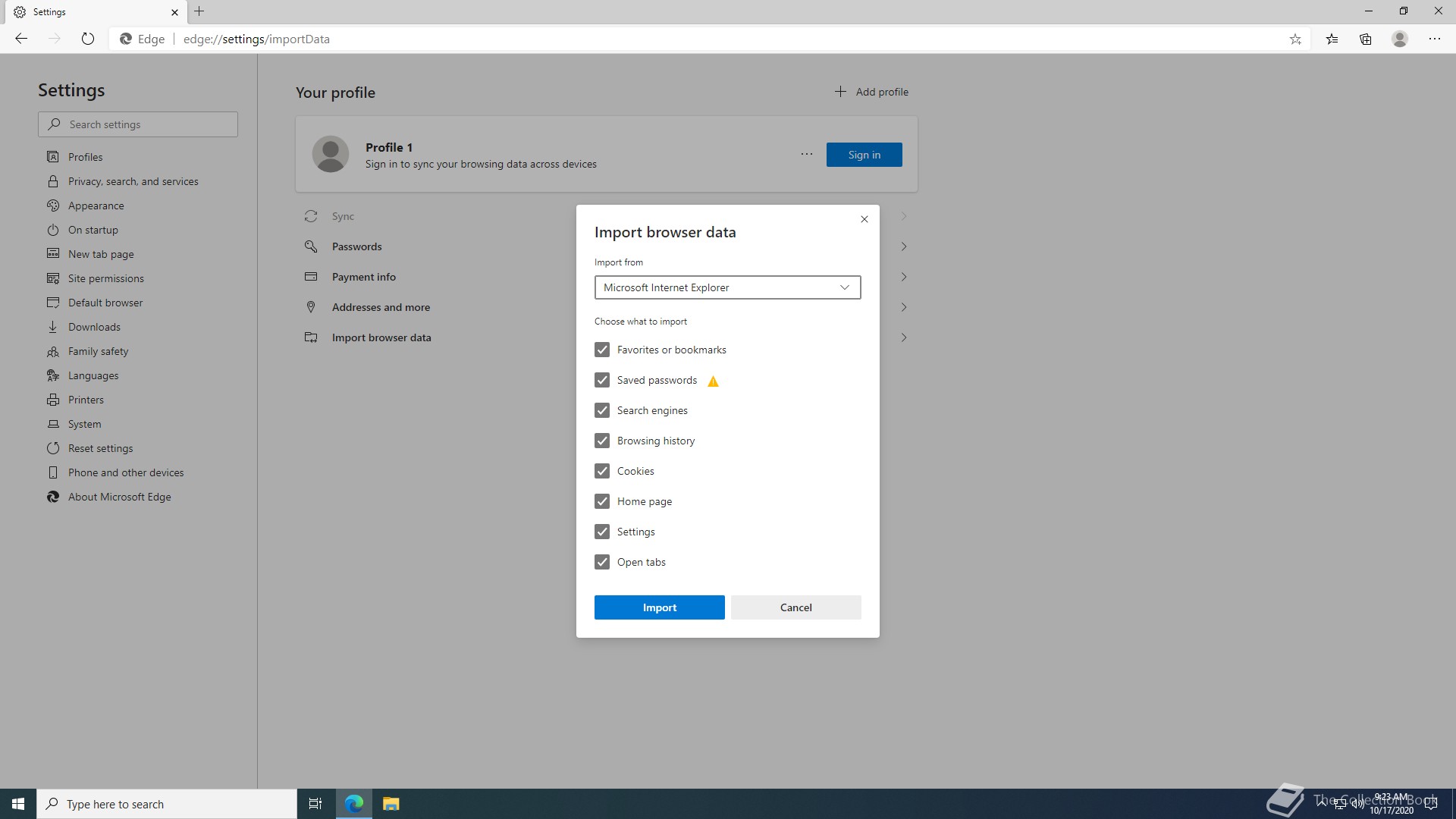Click the Refresh page icon
1456x819 pixels.
[x=88, y=39]
